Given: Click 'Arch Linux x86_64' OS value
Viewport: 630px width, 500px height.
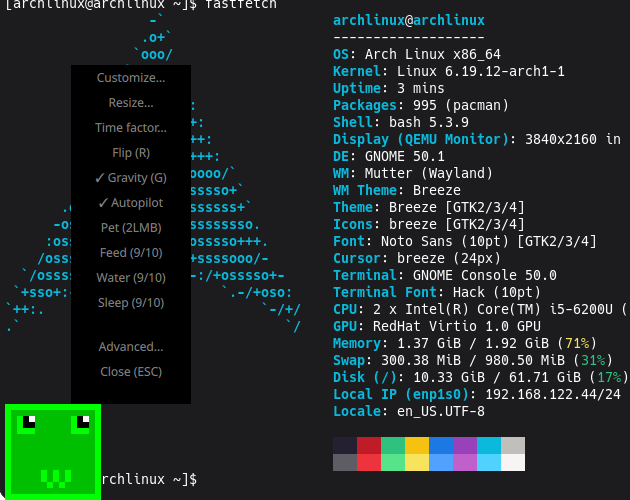Looking at the screenshot, I should [433, 54].
